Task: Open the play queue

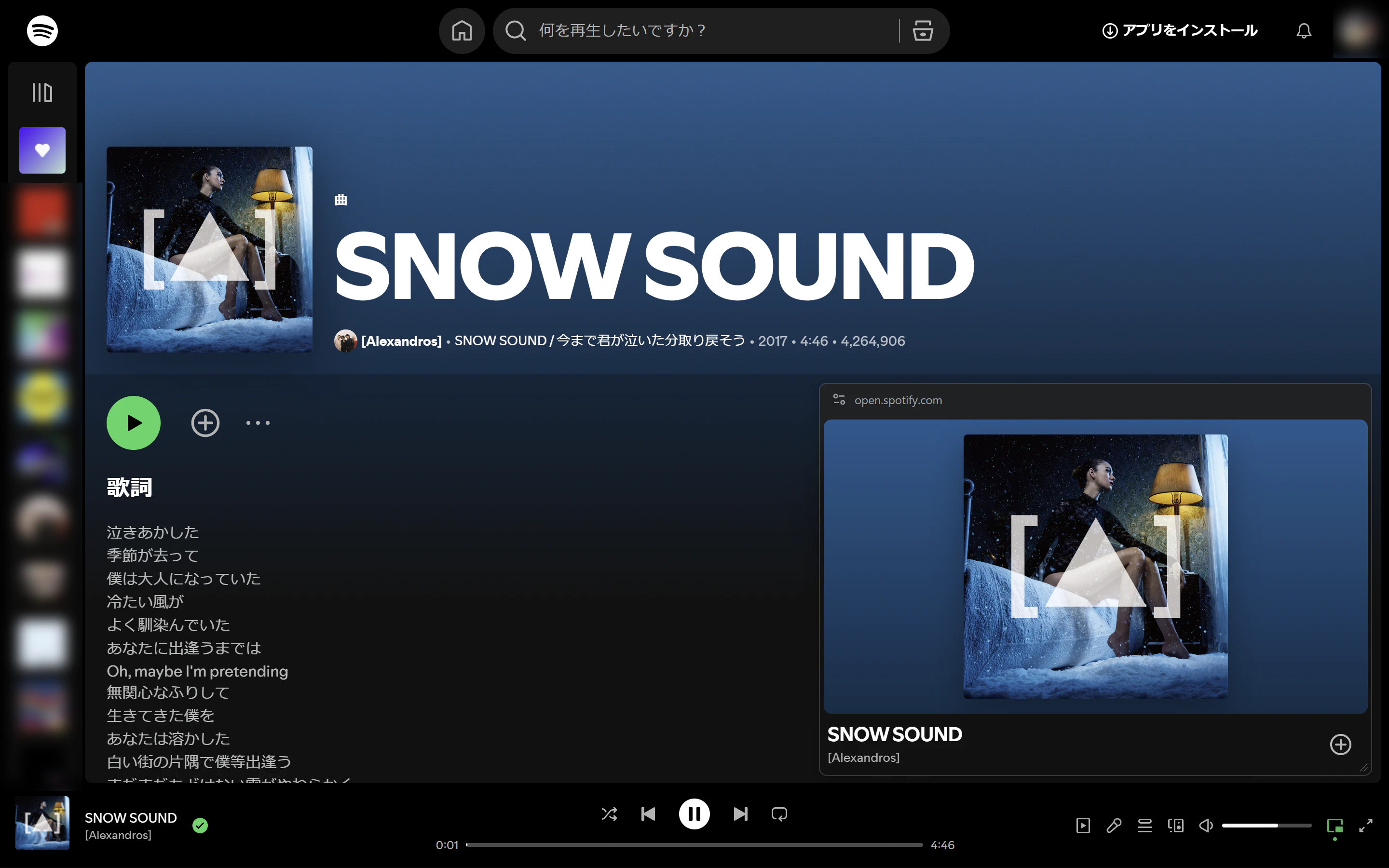Action: point(1144,825)
